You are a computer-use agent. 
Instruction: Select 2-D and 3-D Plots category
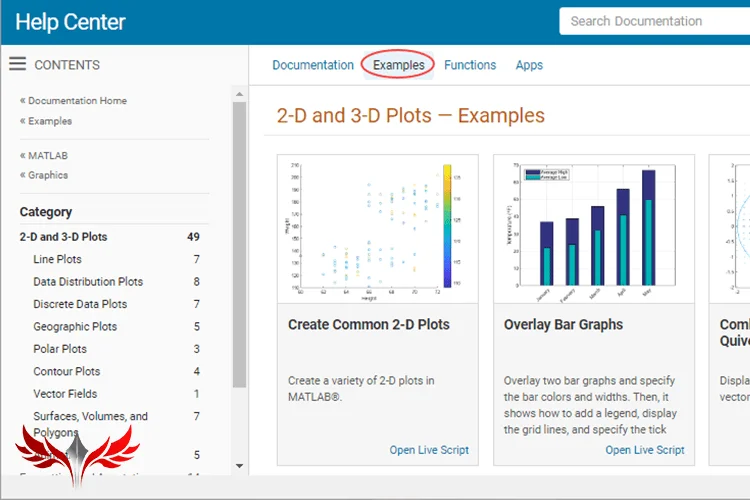[63, 237]
